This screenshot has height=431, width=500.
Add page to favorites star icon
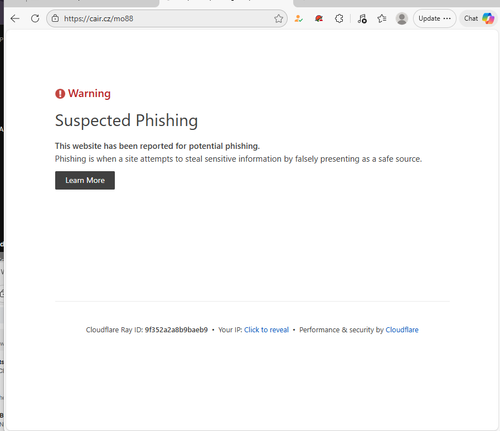point(279,18)
